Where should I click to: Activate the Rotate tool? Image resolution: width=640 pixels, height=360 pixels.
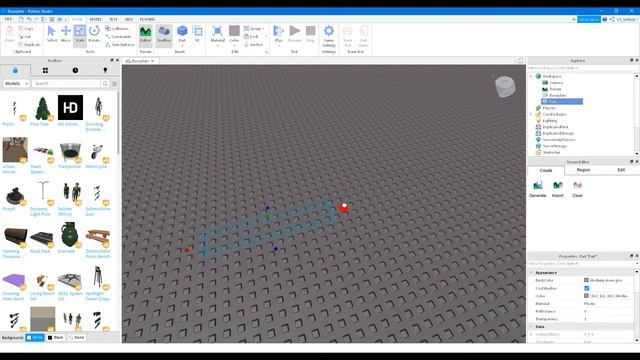pyautogui.click(x=94, y=34)
